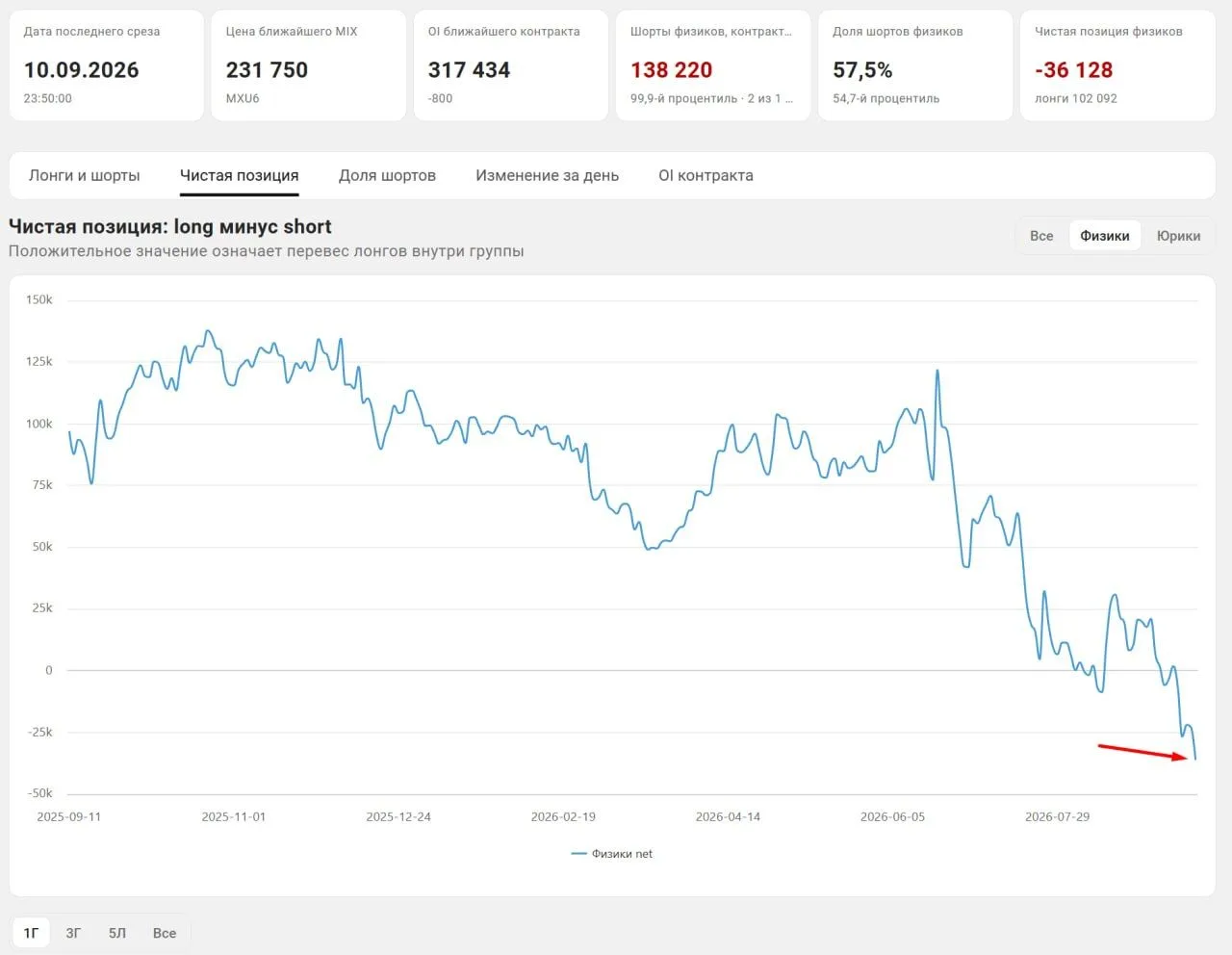Select the Чистая позиция tab
Screen dimensions: 1232x955
coord(239,175)
